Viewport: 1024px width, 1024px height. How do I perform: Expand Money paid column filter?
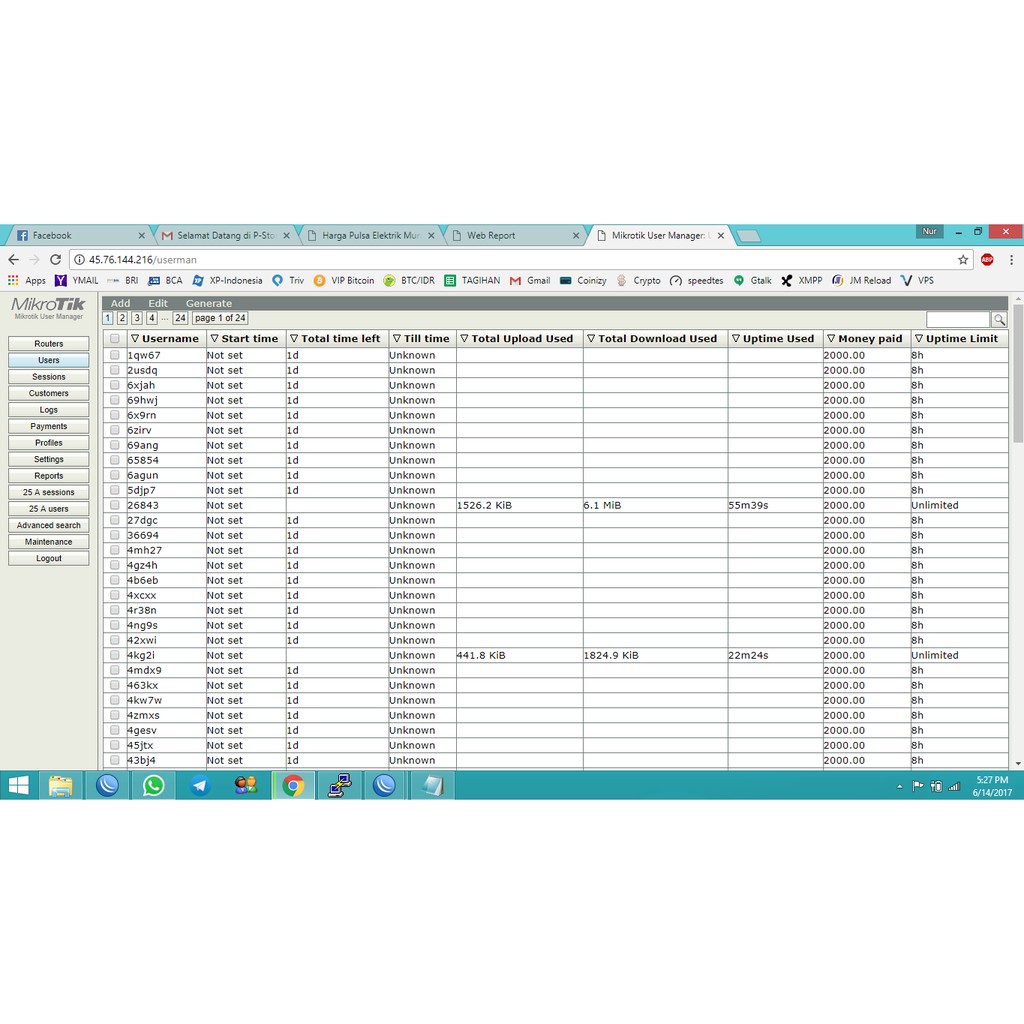[x=831, y=339]
